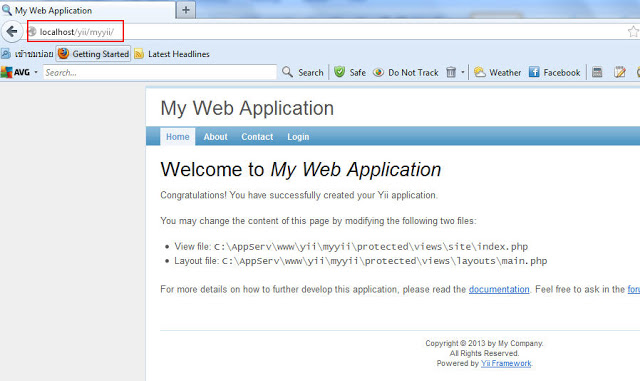Focus the AVG Search text field
Image resolution: width=640 pixels, height=381 pixels.
click(x=160, y=73)
